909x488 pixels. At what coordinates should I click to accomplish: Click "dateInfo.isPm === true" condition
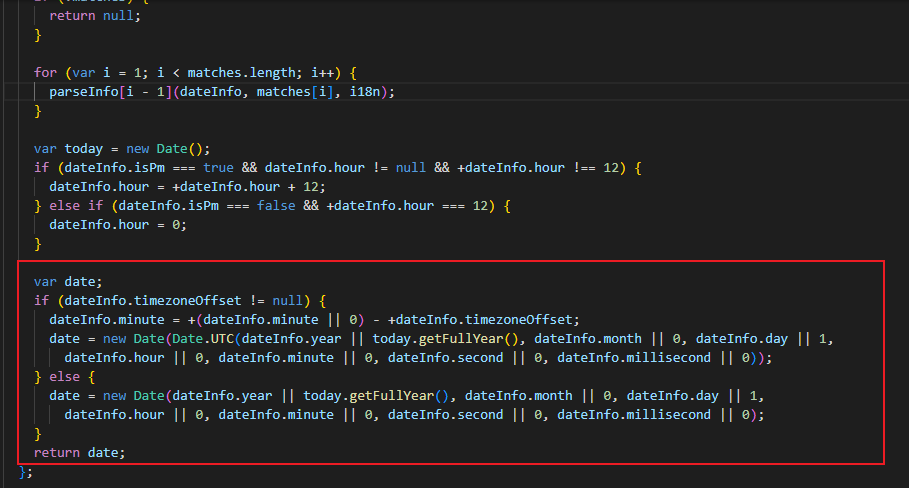(149, 167)
